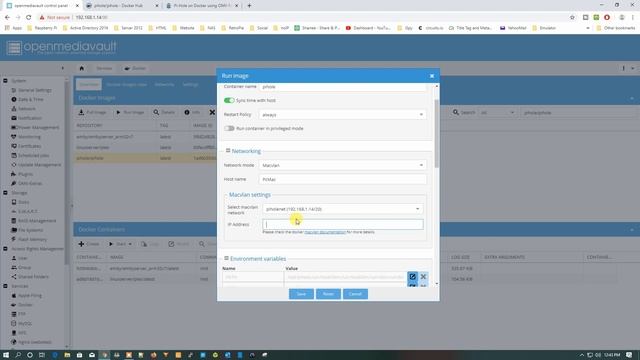Enable the Sync time with host switch

click(x=229, y=100)
